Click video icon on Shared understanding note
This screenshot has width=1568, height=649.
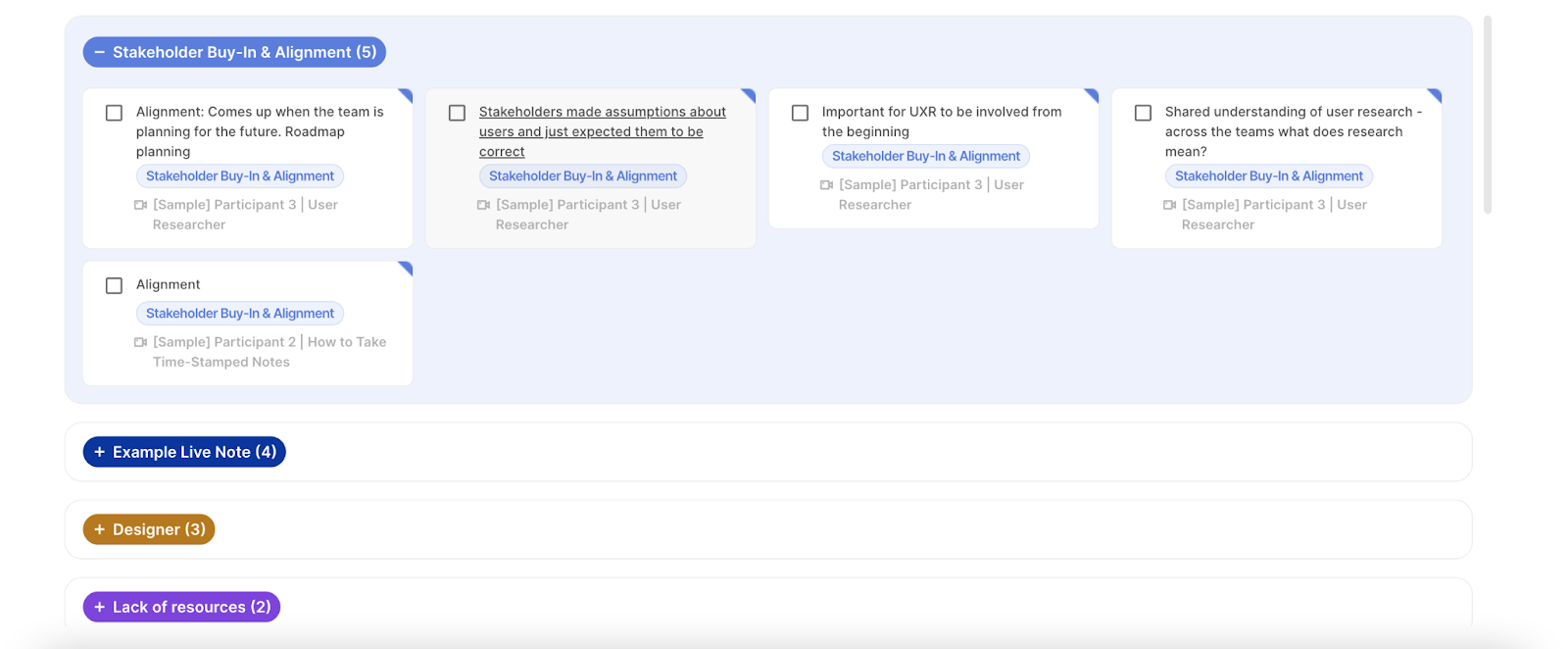pyautogui.click(x=1169, y=205)
